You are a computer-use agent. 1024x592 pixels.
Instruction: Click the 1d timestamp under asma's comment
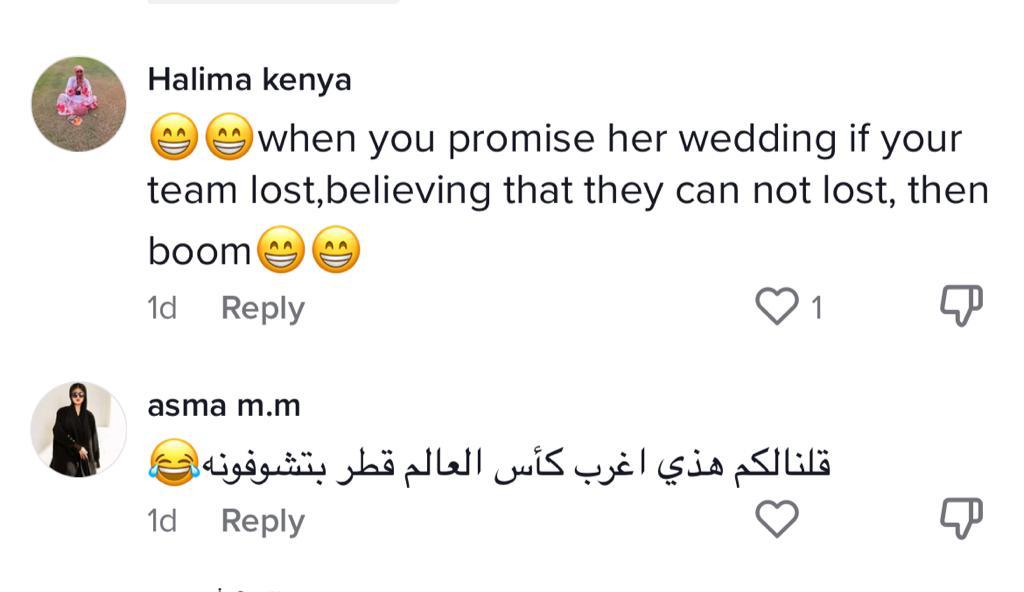[x=162, y=521]
